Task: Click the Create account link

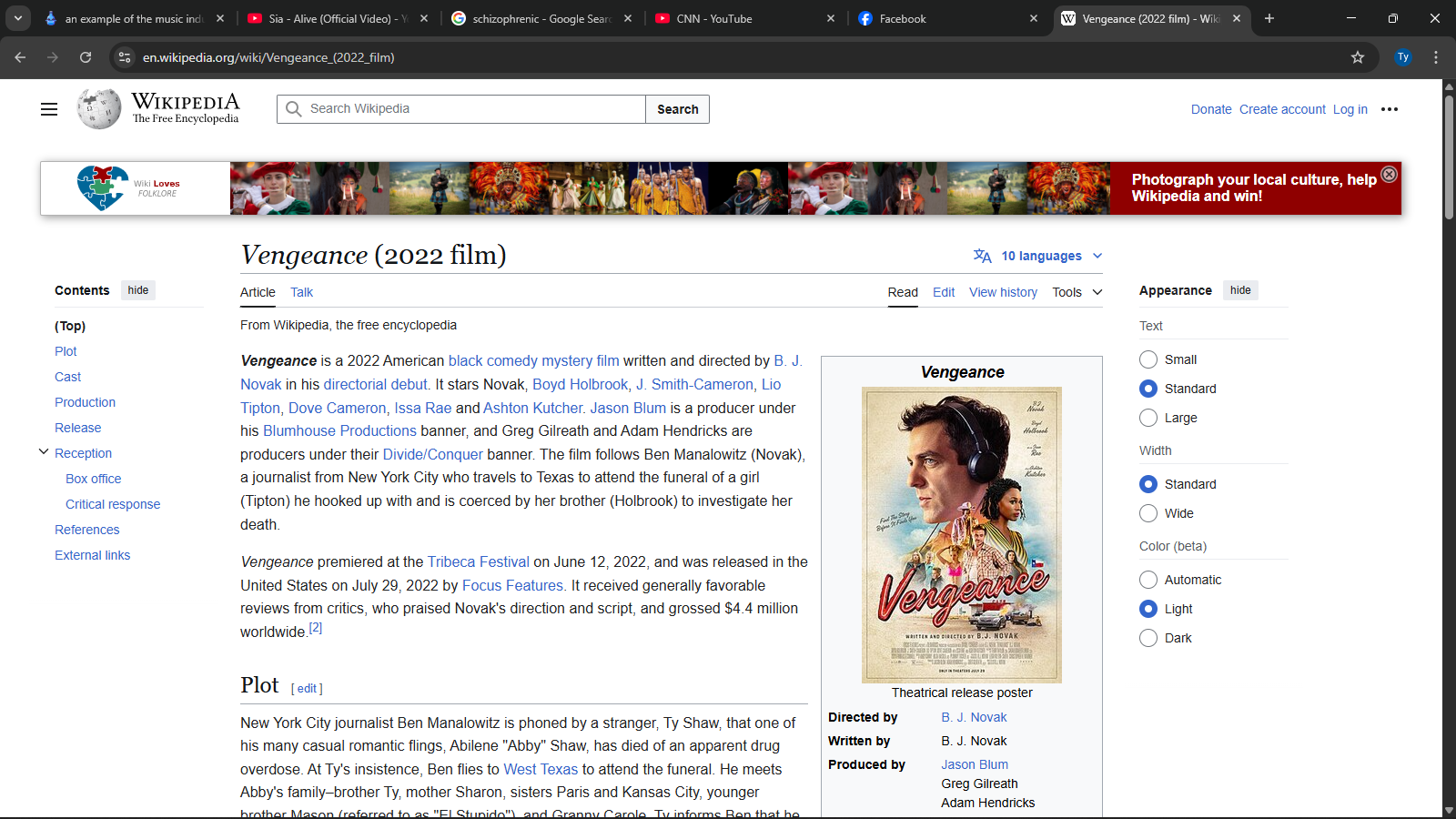Action: 1282,109
